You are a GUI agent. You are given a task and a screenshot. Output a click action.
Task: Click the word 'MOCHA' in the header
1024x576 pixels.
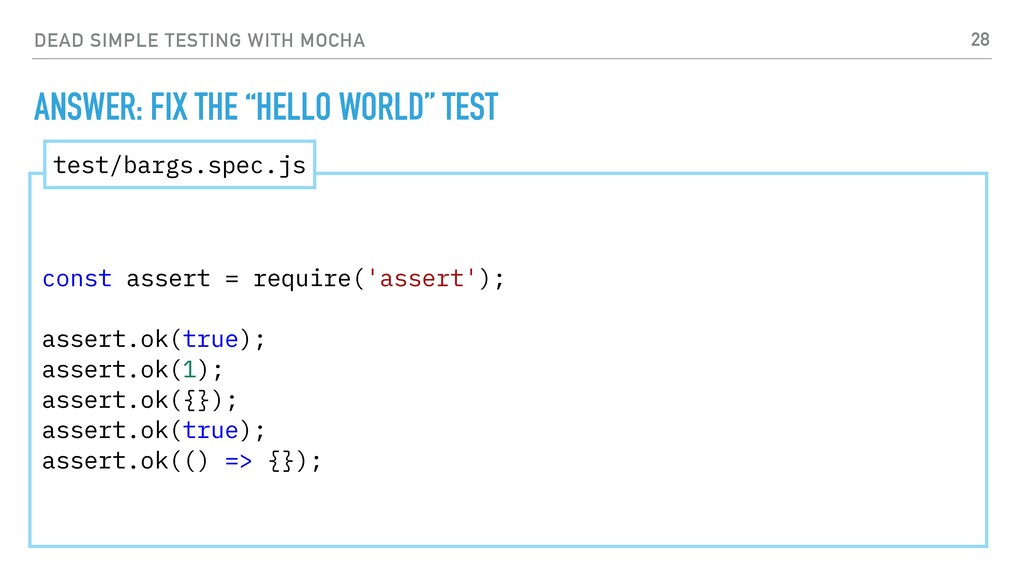tap(332, 40)
